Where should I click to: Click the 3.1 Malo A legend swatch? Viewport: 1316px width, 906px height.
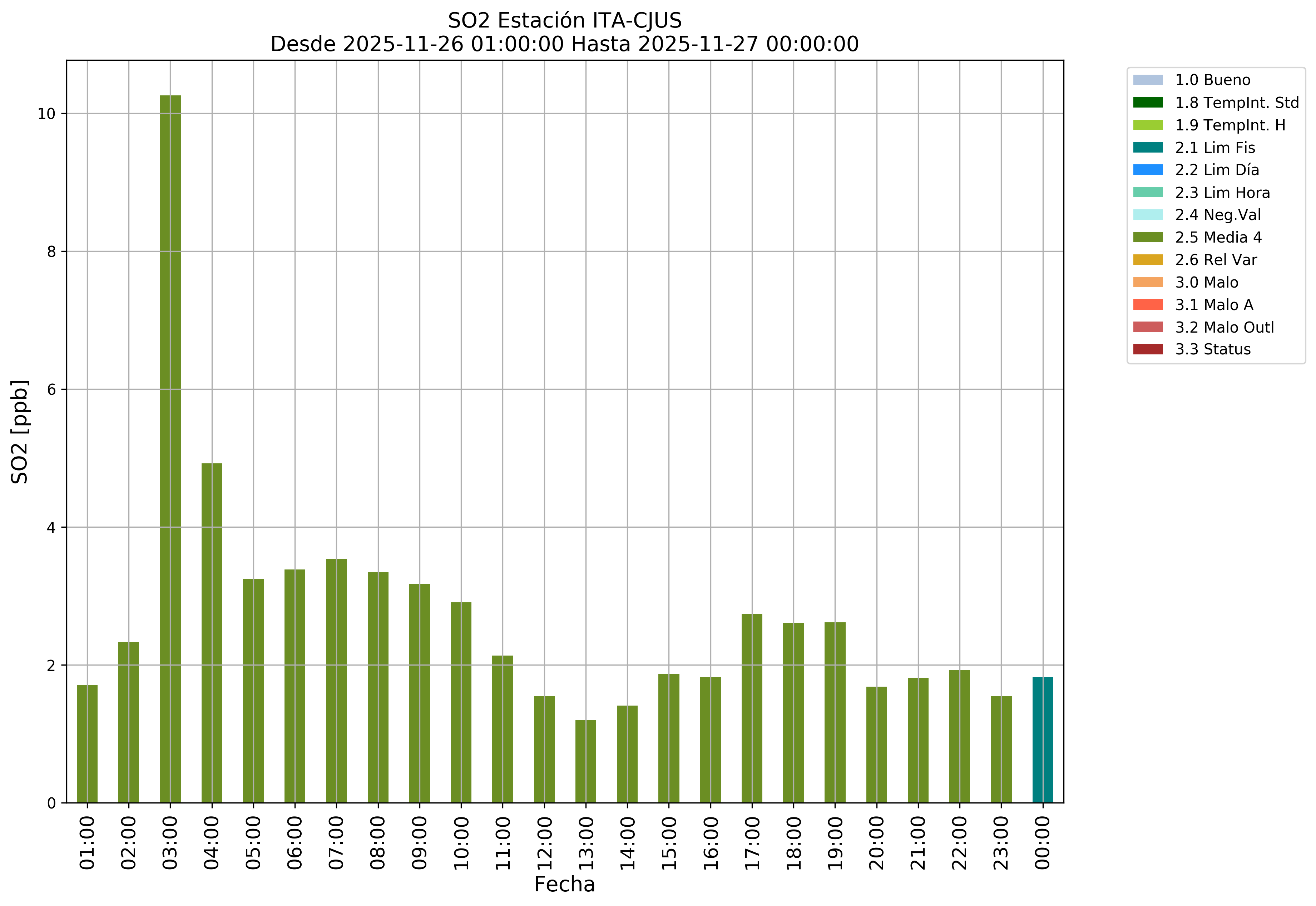1147,305
